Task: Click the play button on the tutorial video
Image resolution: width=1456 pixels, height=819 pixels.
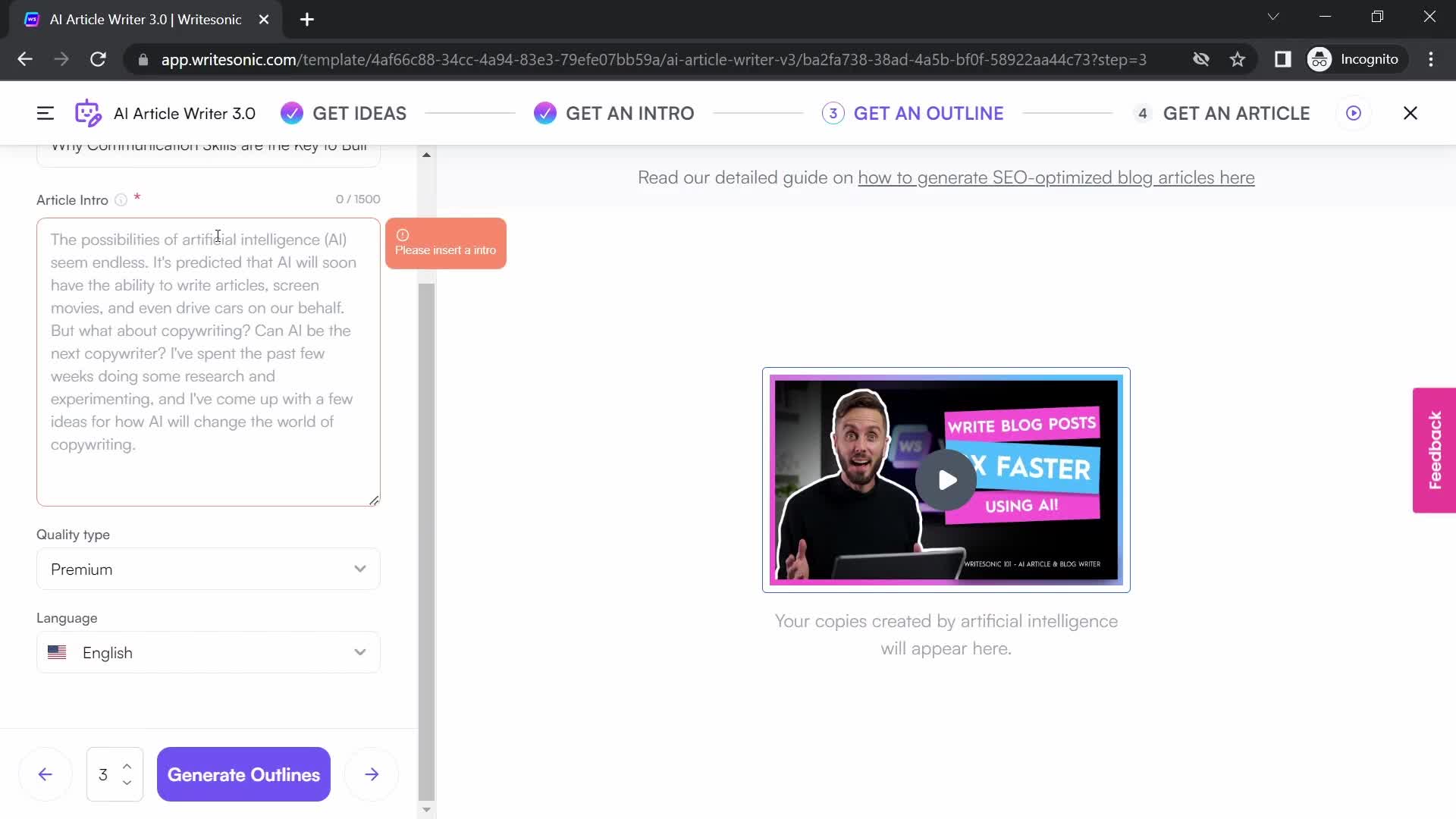Action: 947,480
